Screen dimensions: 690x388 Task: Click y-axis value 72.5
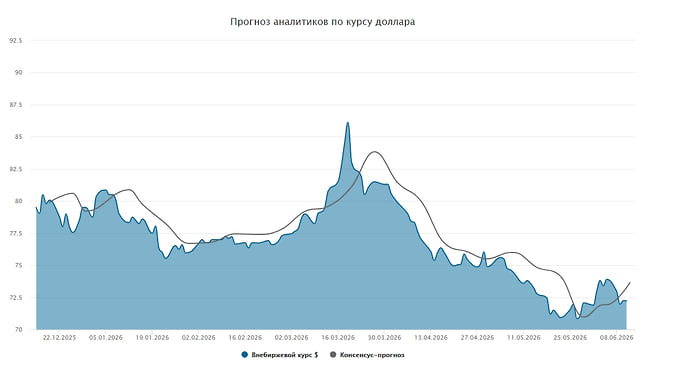click(x=15, y=297)
